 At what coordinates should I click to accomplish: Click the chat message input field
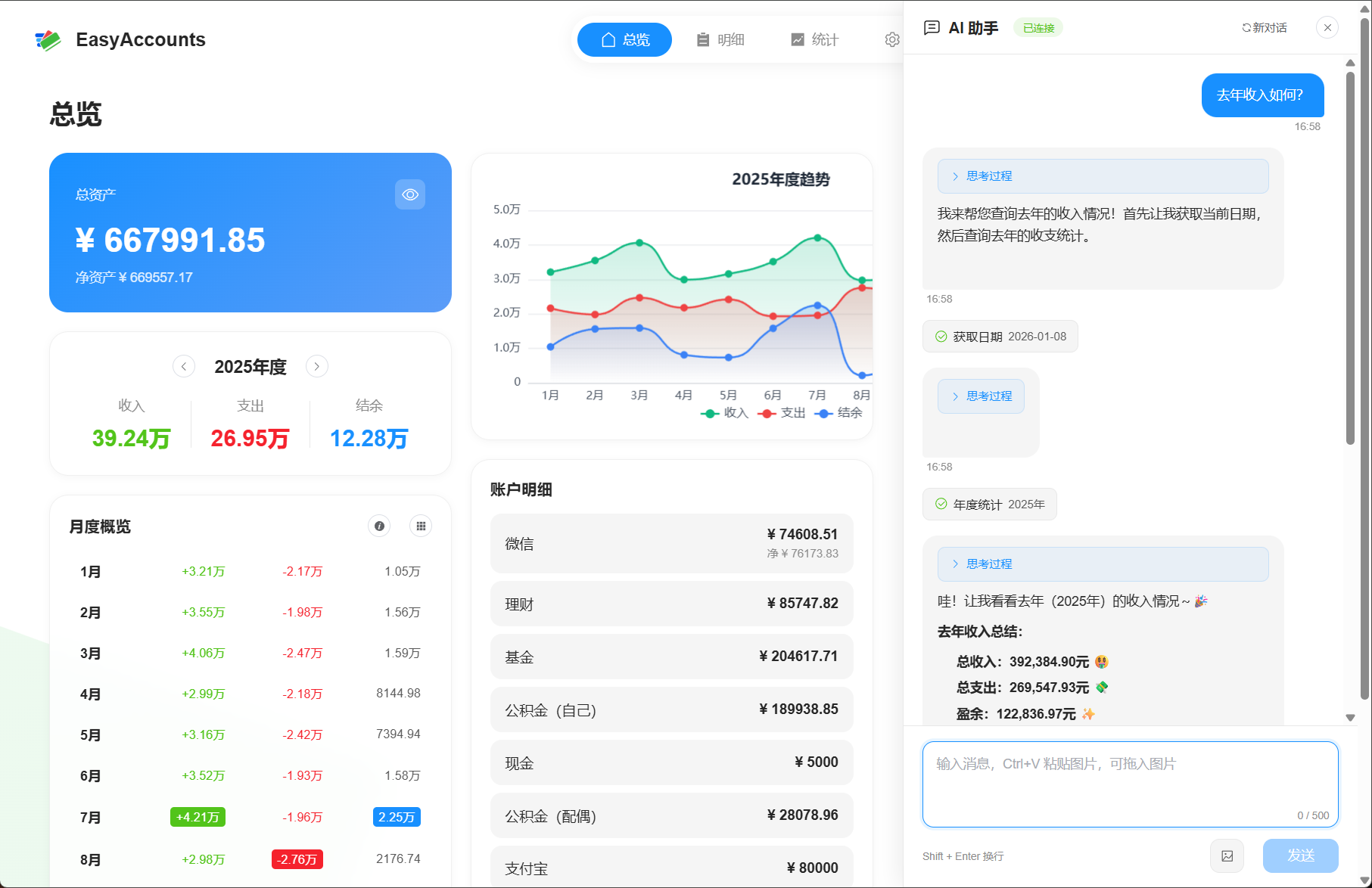tap(1129, 783)
